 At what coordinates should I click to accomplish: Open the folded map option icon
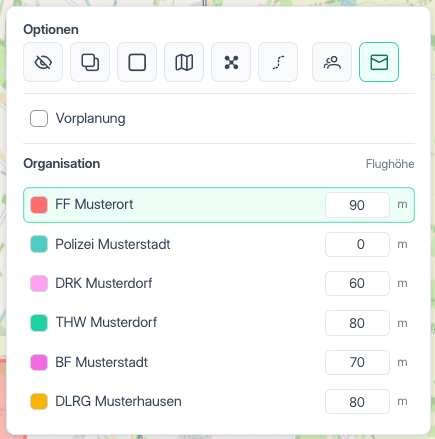[x=184, y=62]
